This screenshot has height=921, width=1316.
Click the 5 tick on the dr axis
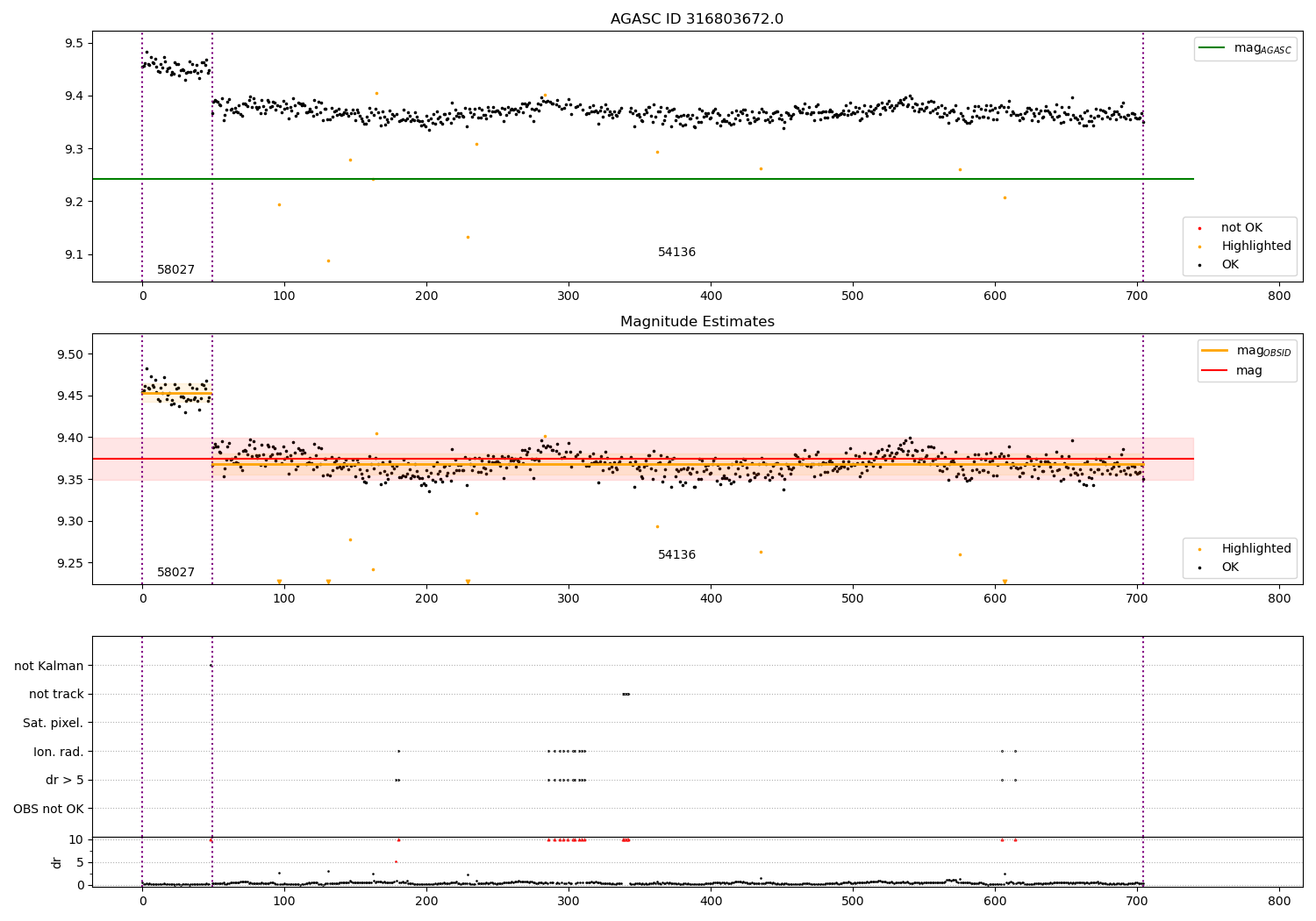[x=81, y=862]
